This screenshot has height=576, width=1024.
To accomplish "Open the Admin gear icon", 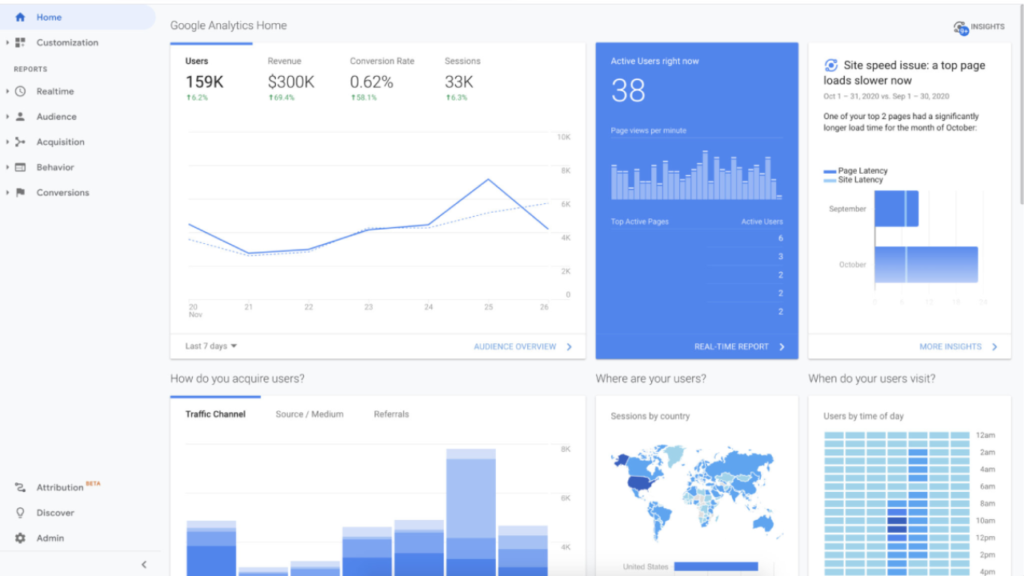I will coord(20,538).
